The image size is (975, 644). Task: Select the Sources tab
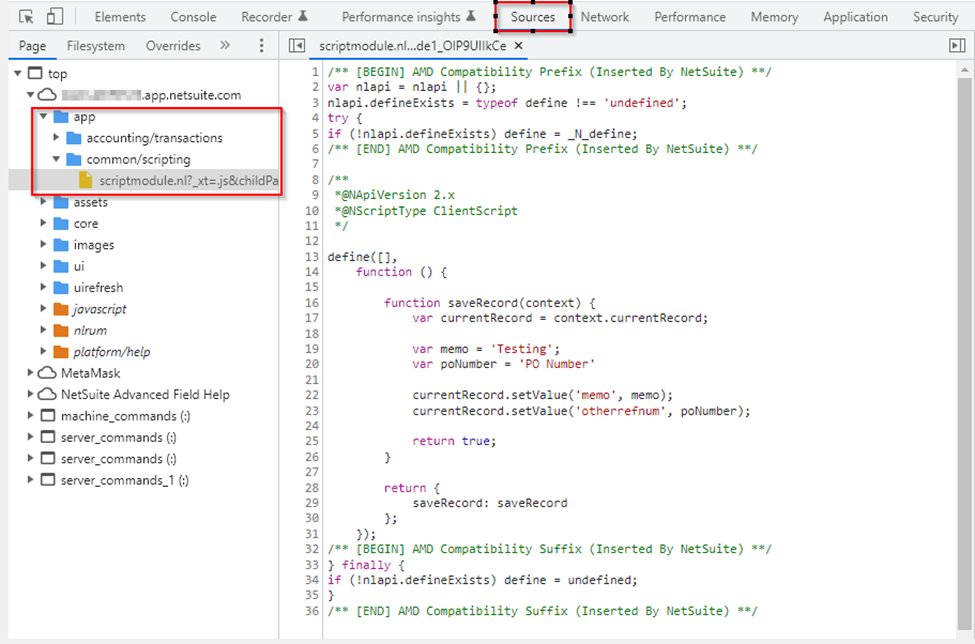click(x=533, y=17)
